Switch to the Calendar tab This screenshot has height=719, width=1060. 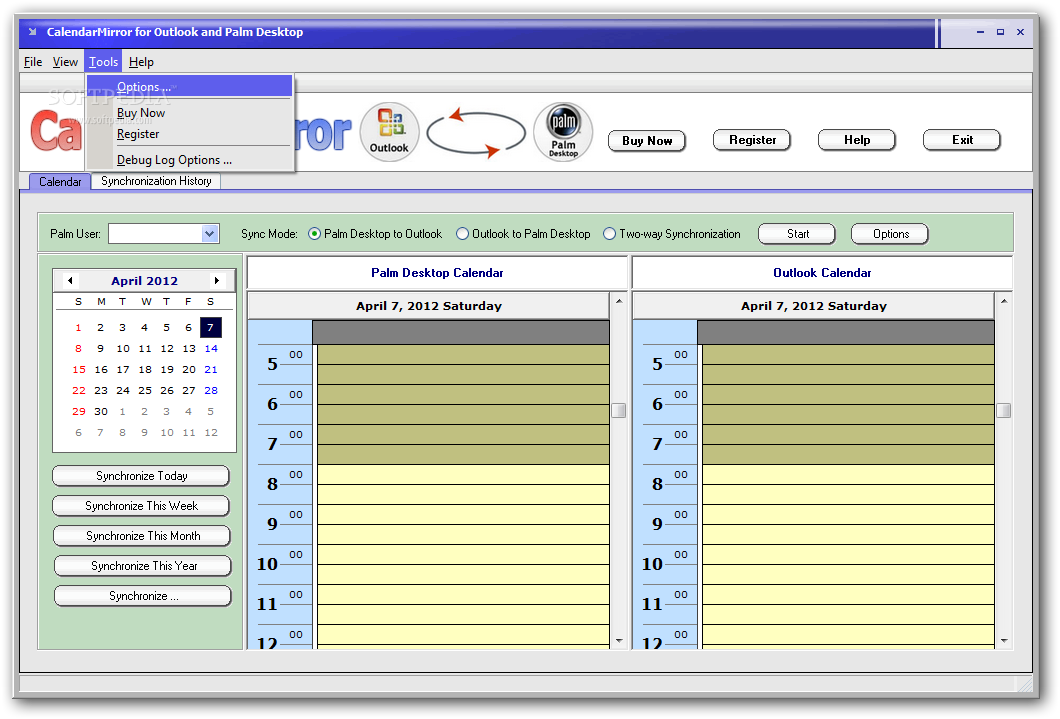[x=60, y=182]
